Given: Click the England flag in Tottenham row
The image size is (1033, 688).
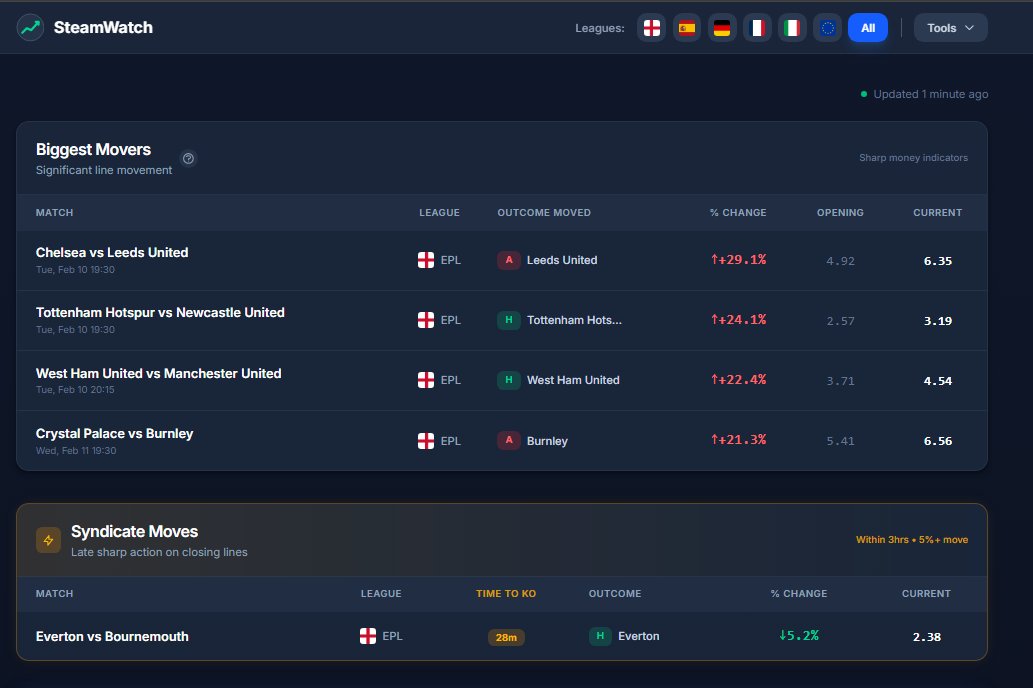Looking at the screenshot, I should [x=426, y=320].
